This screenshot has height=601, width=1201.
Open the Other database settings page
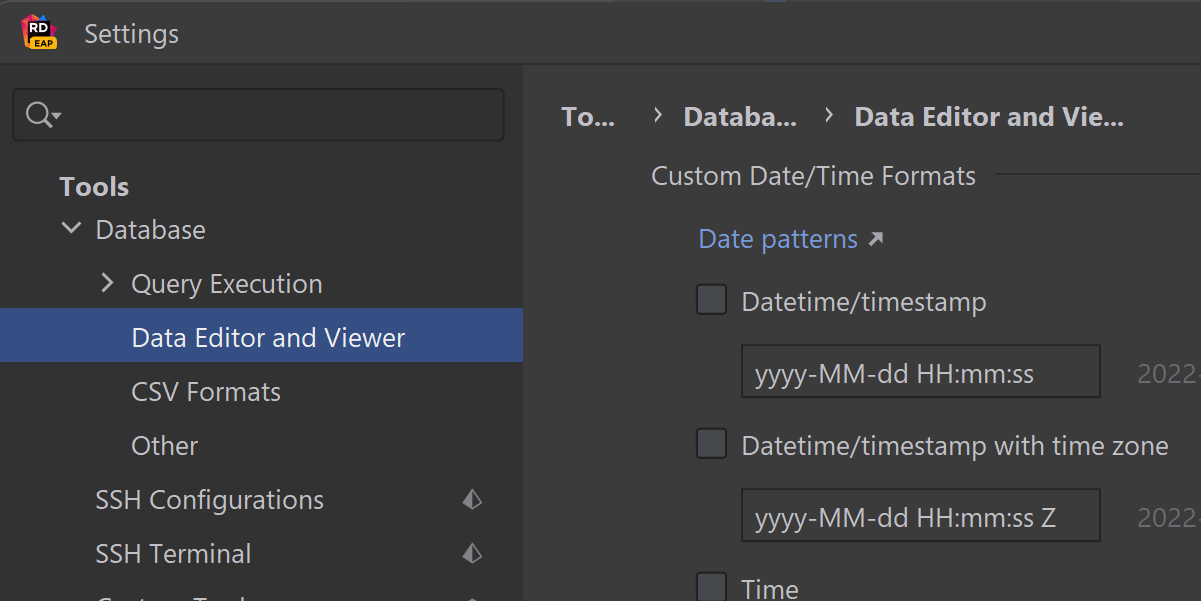tap(165, 446)
